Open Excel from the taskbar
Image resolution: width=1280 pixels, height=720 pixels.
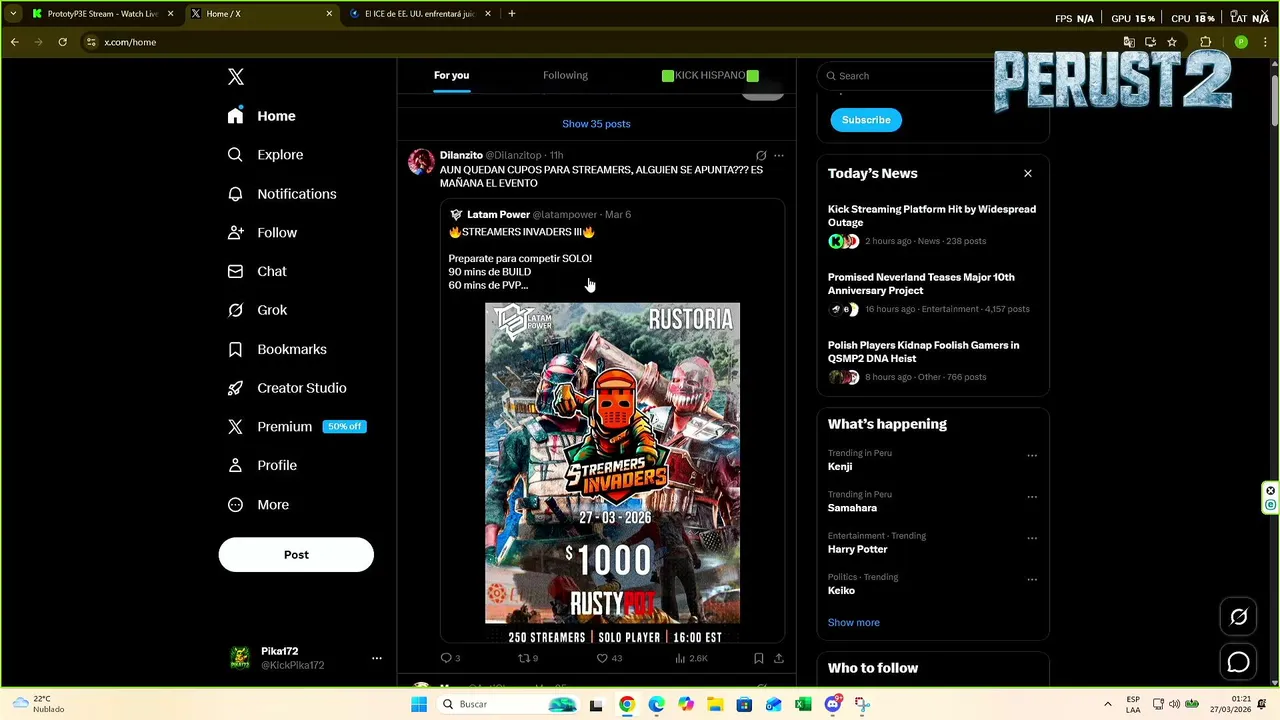click(803, 705)
